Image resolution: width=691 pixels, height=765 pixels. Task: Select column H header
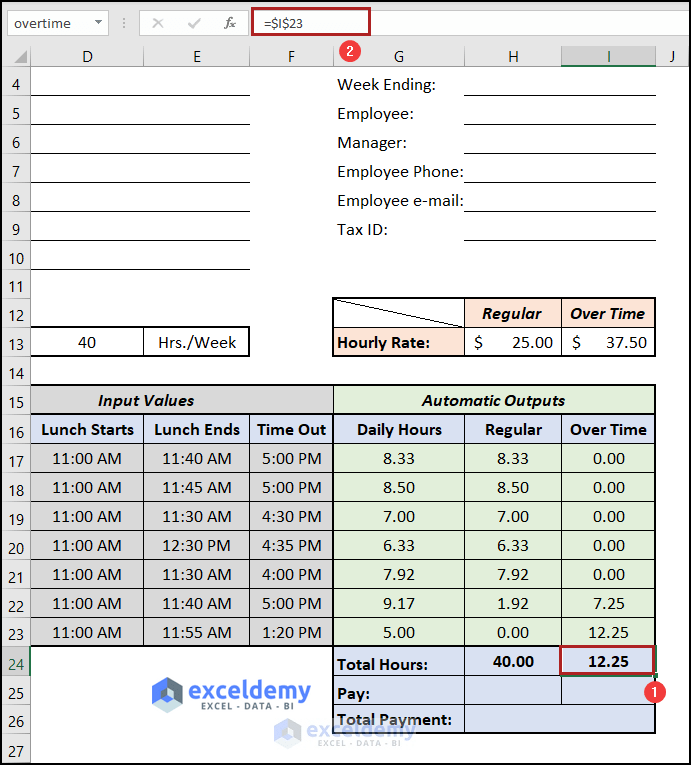513,57
